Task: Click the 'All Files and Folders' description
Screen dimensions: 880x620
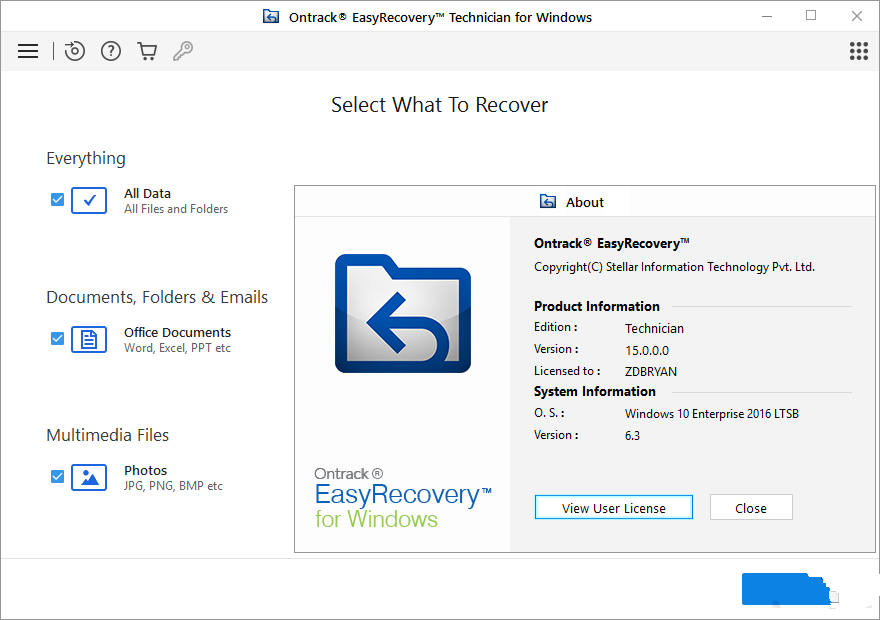Action: pos(176,209)
